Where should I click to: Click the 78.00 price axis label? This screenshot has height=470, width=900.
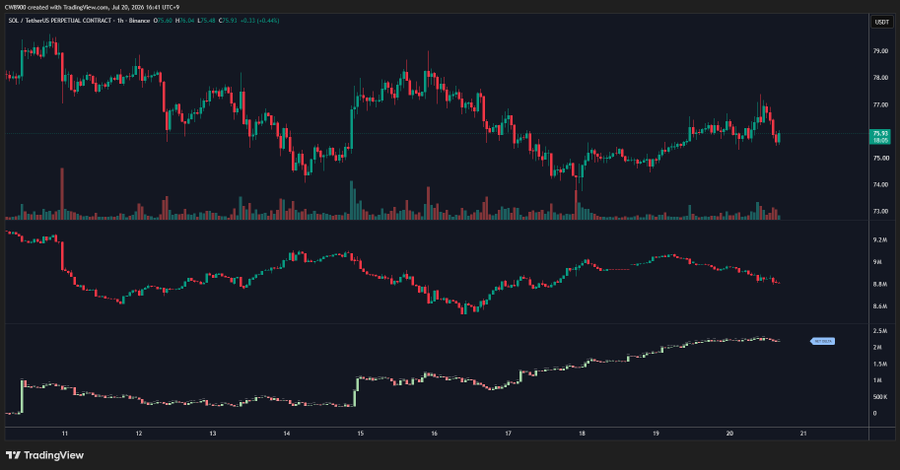(x=880, y=77)
